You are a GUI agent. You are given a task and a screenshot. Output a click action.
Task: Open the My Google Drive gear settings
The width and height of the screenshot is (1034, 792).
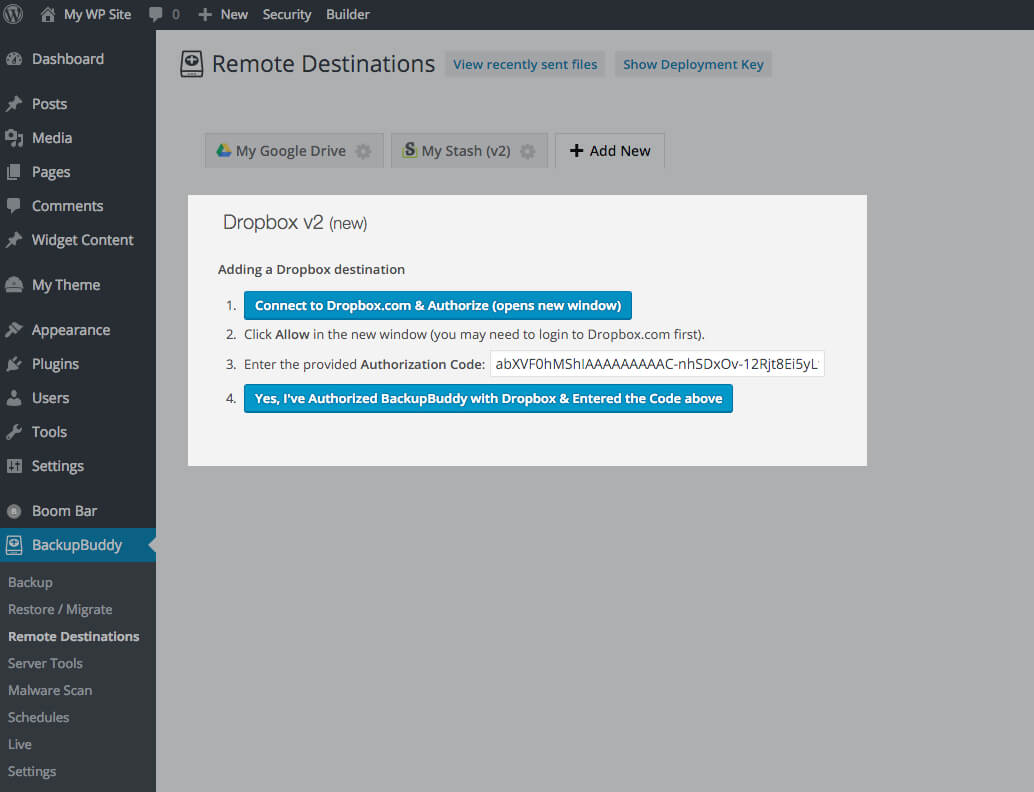[363, 151]
